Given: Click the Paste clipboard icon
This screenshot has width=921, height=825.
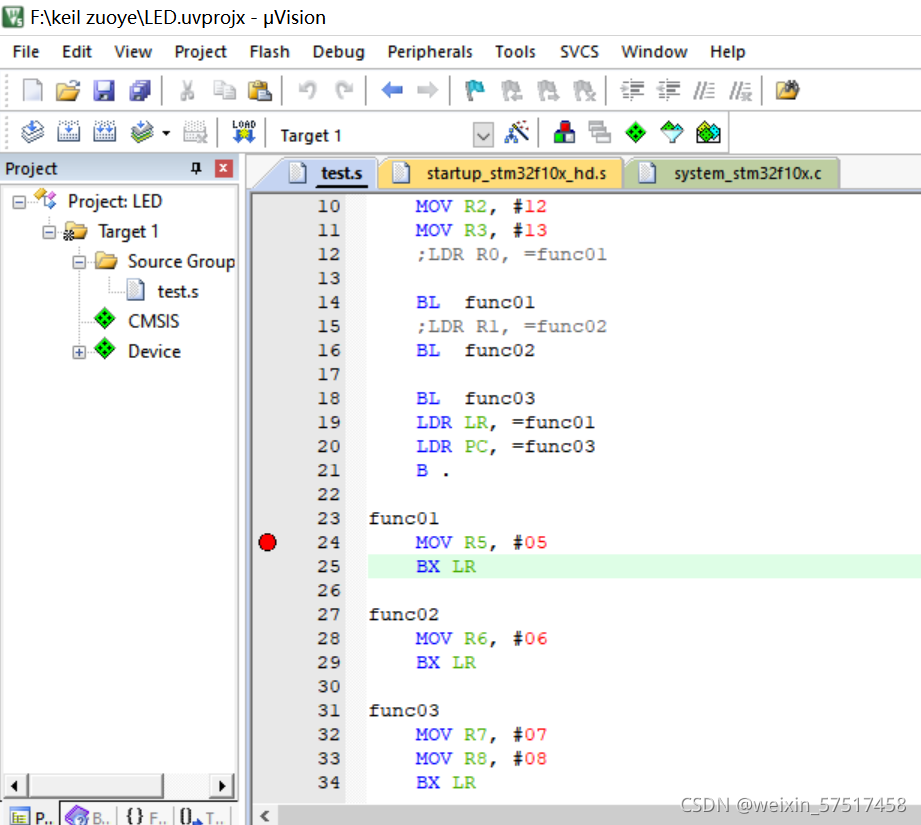Looking at the screenshot, I should coord(260,90).
